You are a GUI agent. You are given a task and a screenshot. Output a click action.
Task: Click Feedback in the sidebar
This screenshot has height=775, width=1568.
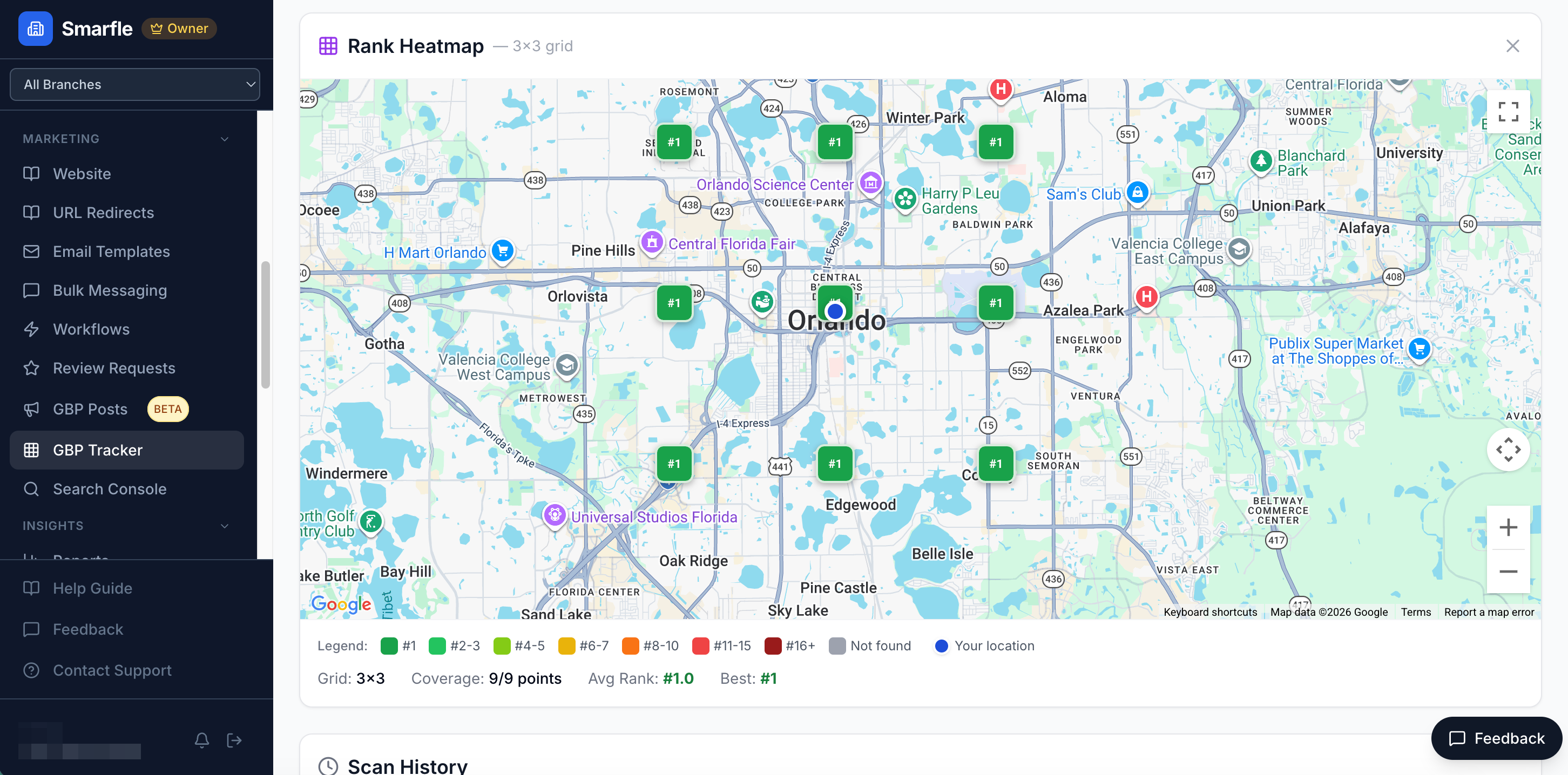point(126,630)
